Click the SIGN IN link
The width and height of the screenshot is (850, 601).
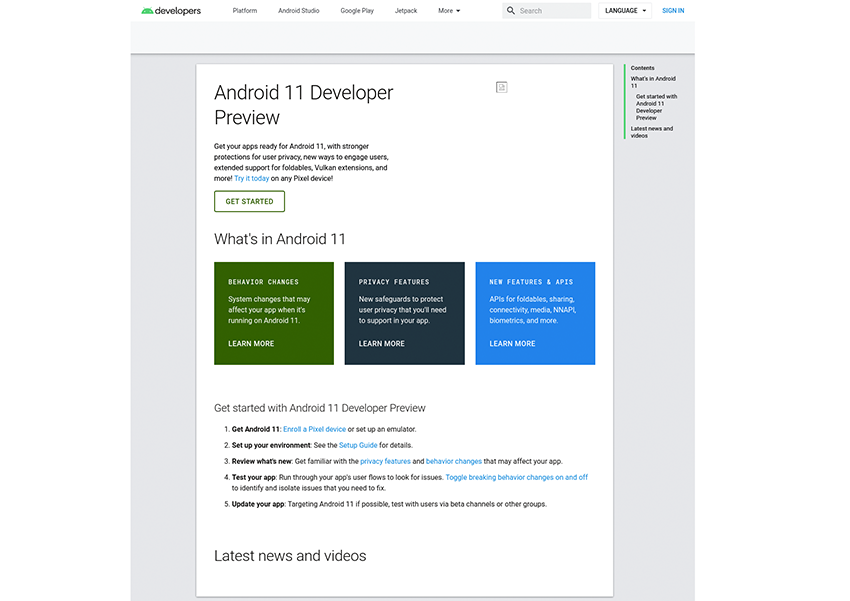673,11
